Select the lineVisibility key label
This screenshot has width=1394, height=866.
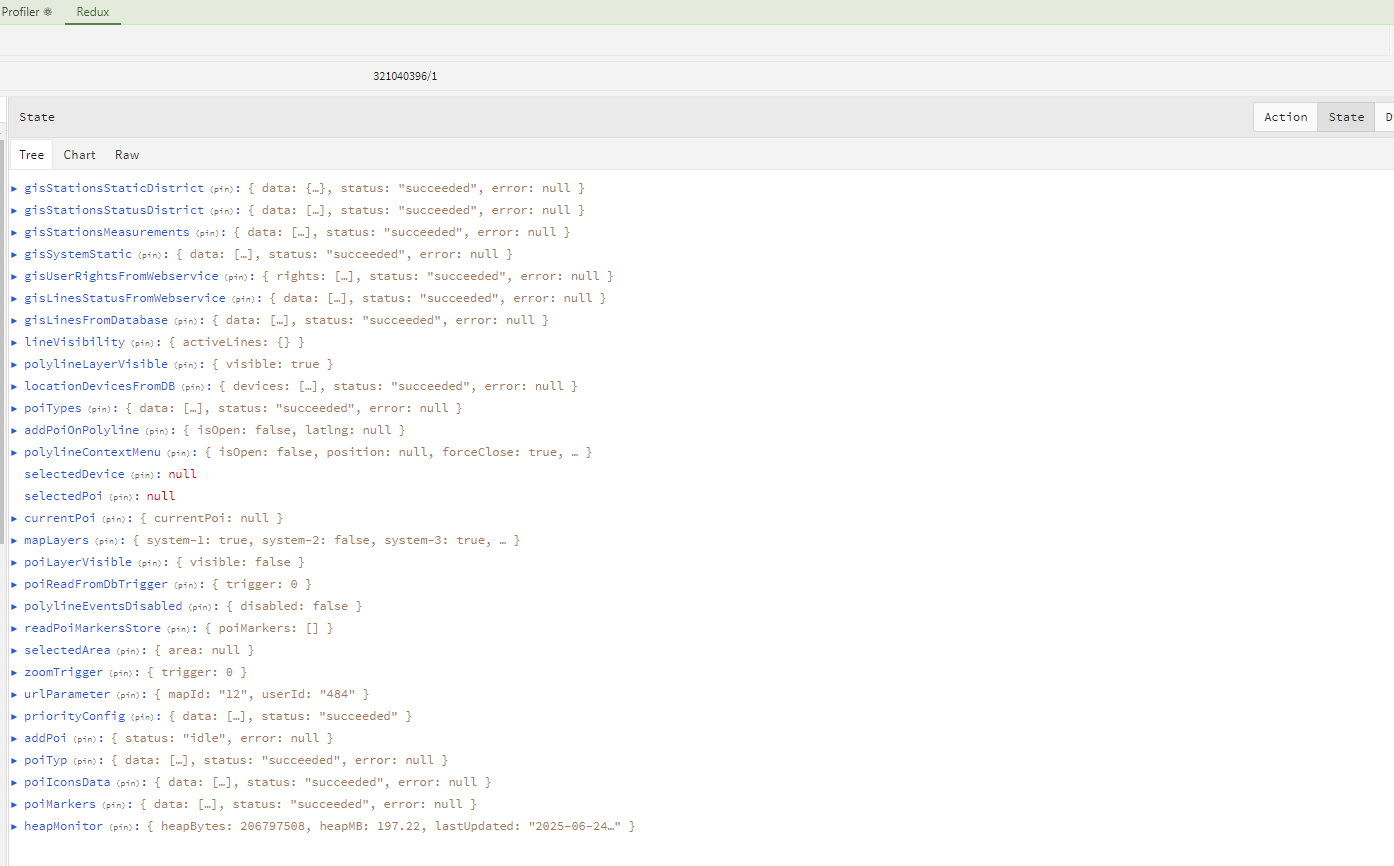click(x=75, y=342)
